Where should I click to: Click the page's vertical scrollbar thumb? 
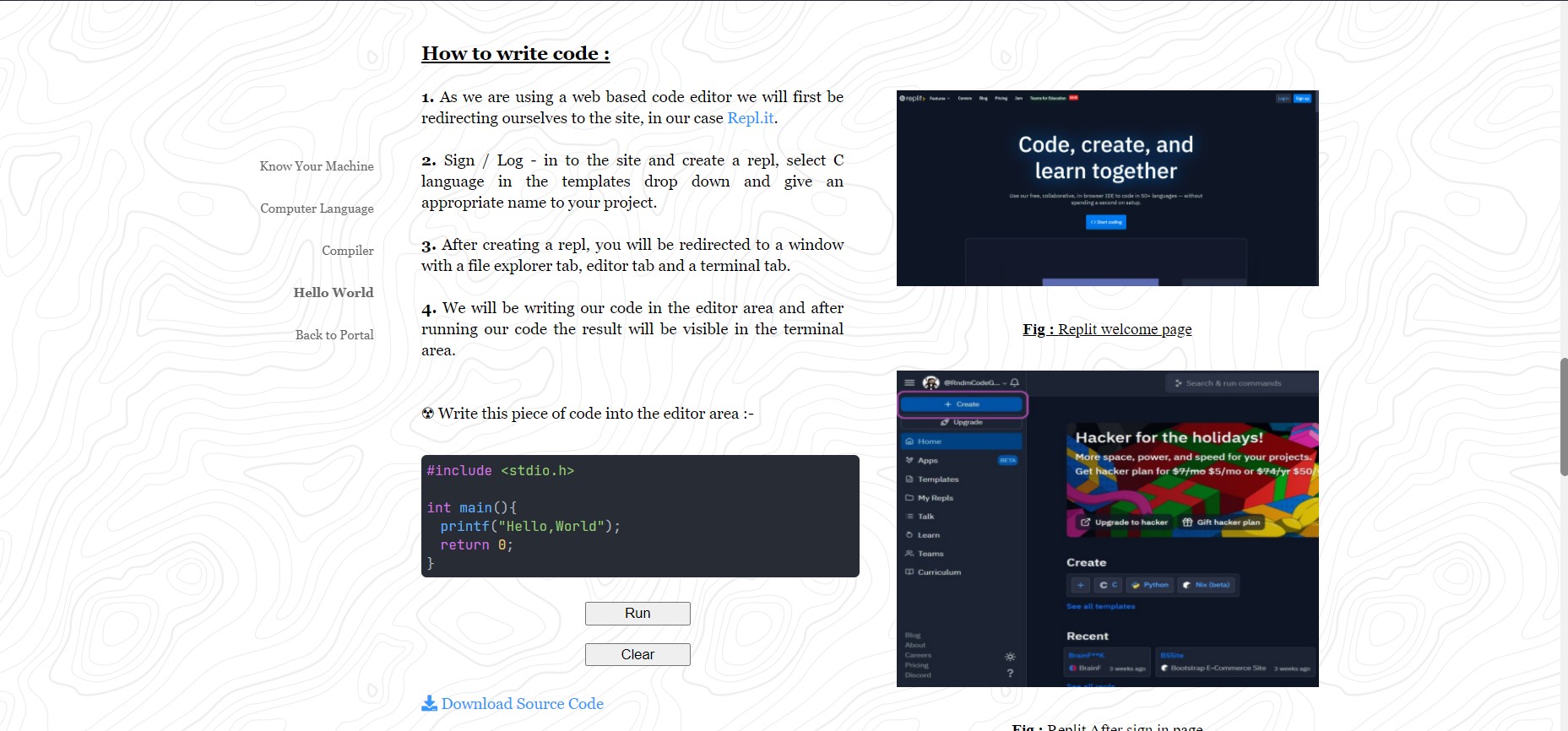click(x=1564, y=417)
